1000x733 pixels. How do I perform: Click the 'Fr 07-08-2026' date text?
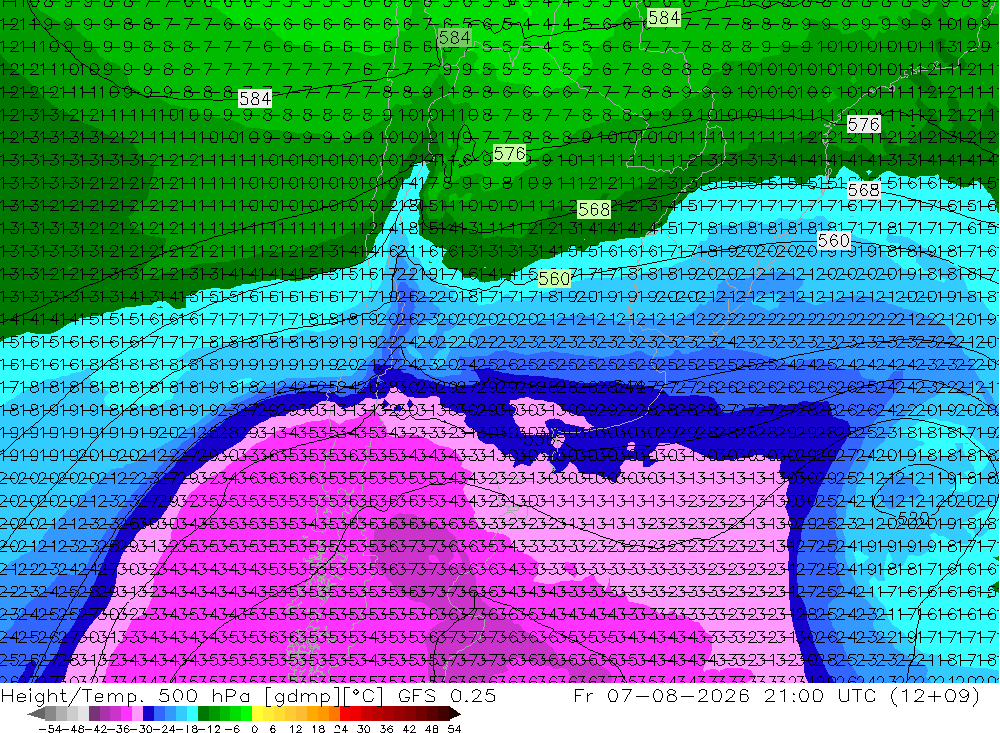[x=661, y=695]
